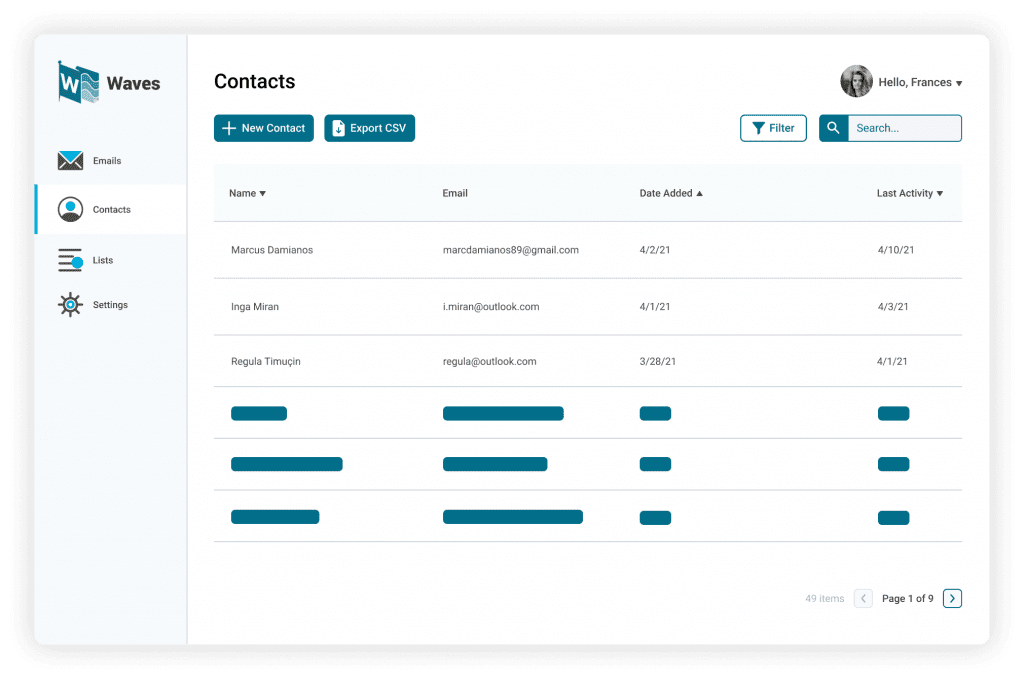Click last activity 4/10/21
This screenshot has width=1024, height=679.
point(896,250)
